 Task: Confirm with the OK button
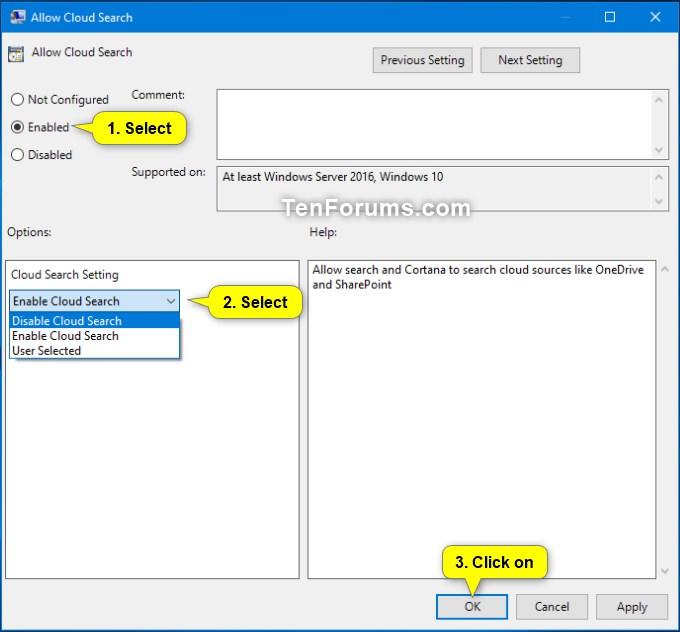click(x=472, y=606)
